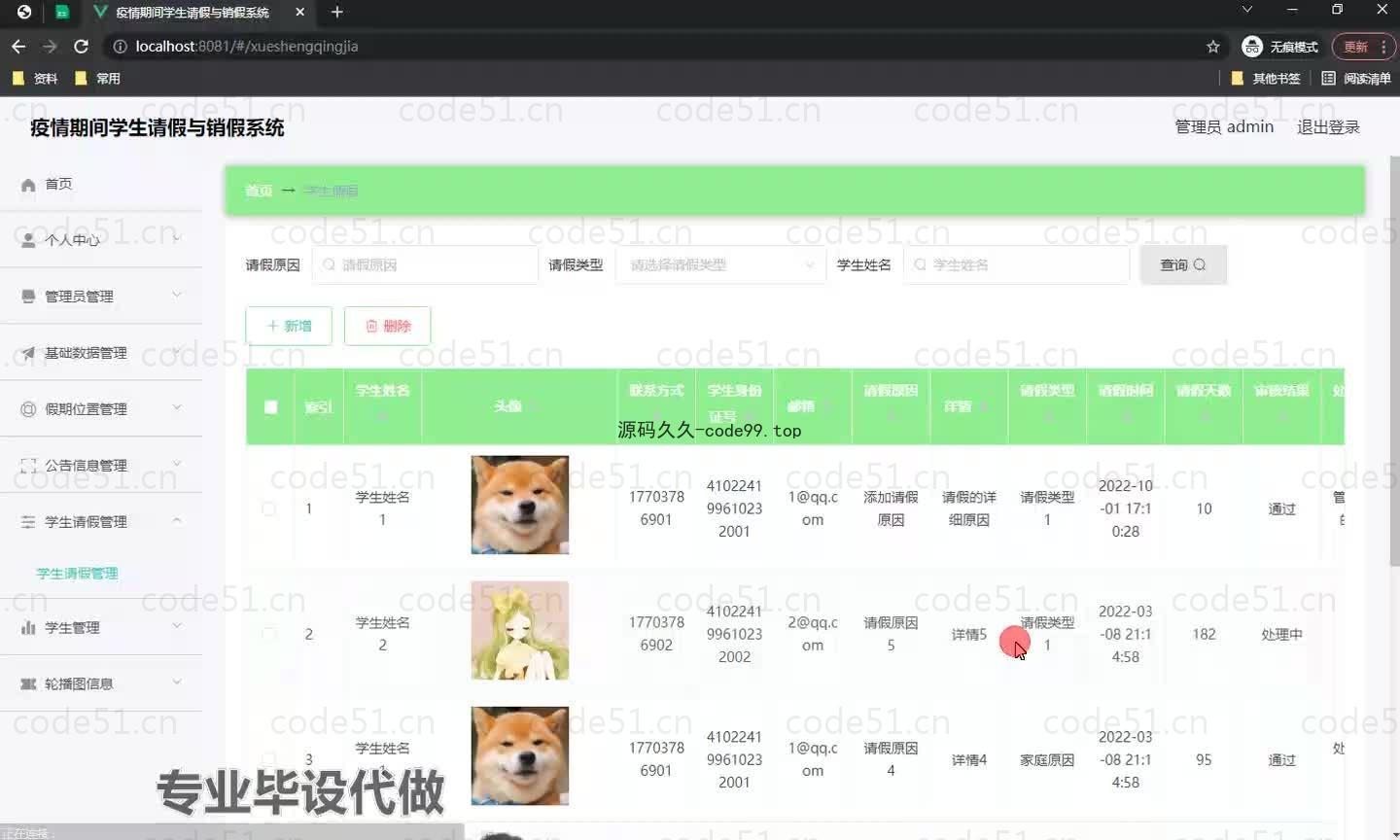The height and width of the screenshot is (840, 1400).
Task: Switch to the 疫情期间学生请假与销假系统 browser tab
Action: [192, 13]
